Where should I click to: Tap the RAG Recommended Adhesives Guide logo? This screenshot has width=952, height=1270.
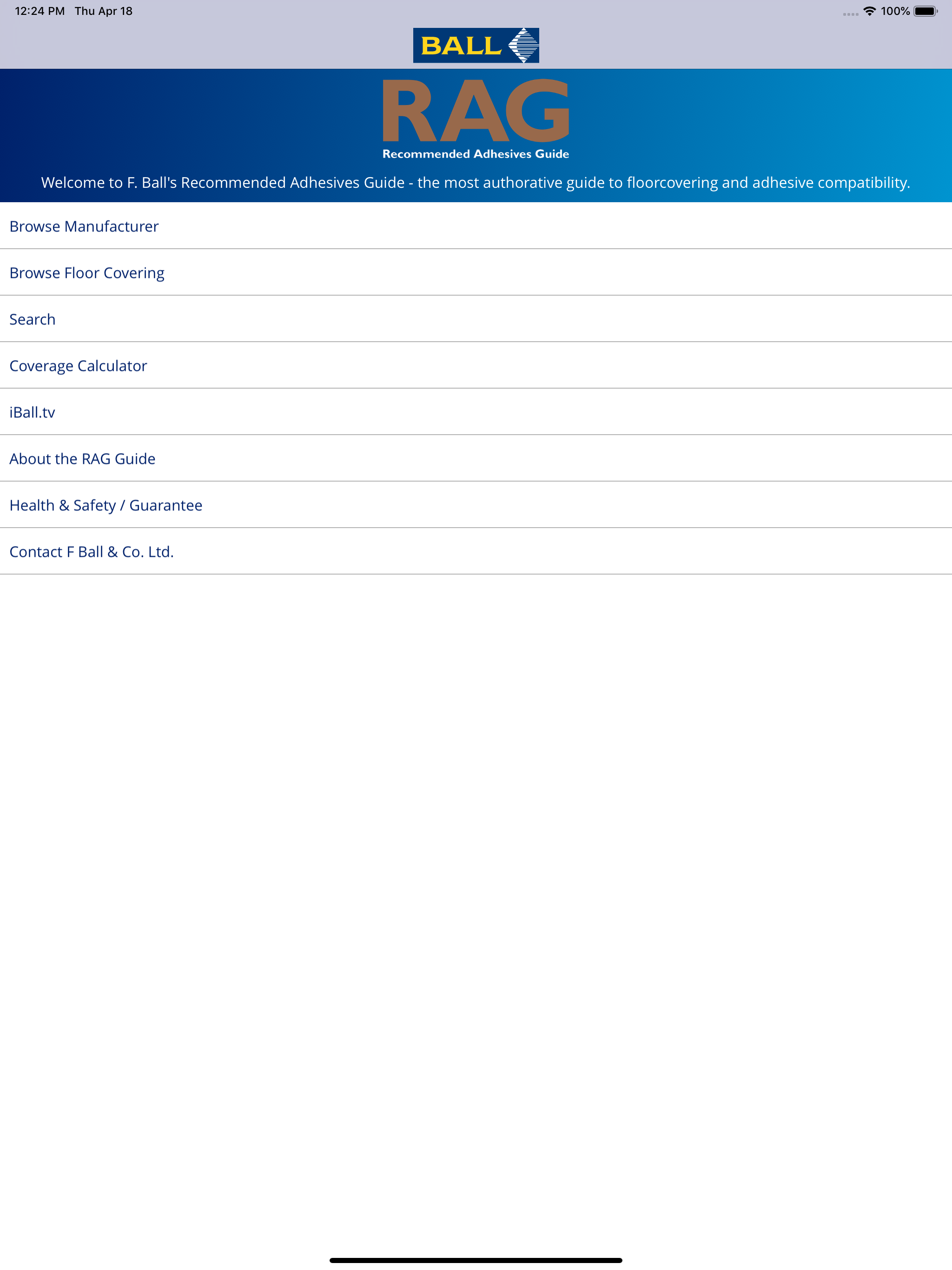pyautogui.click(x=476, y=119)
